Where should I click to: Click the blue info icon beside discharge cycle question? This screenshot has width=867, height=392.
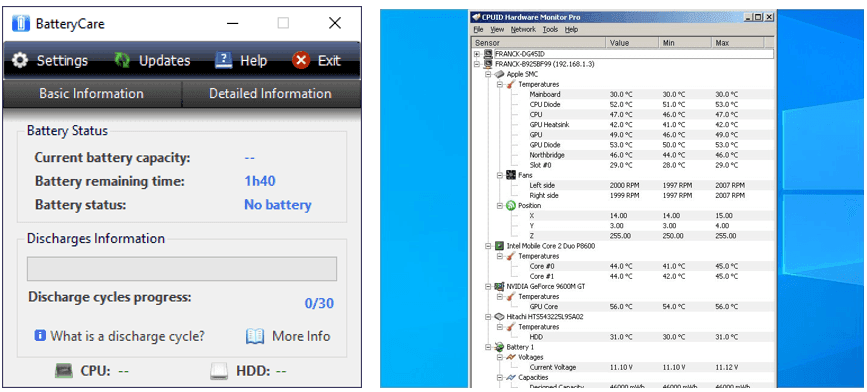[40, 336]
